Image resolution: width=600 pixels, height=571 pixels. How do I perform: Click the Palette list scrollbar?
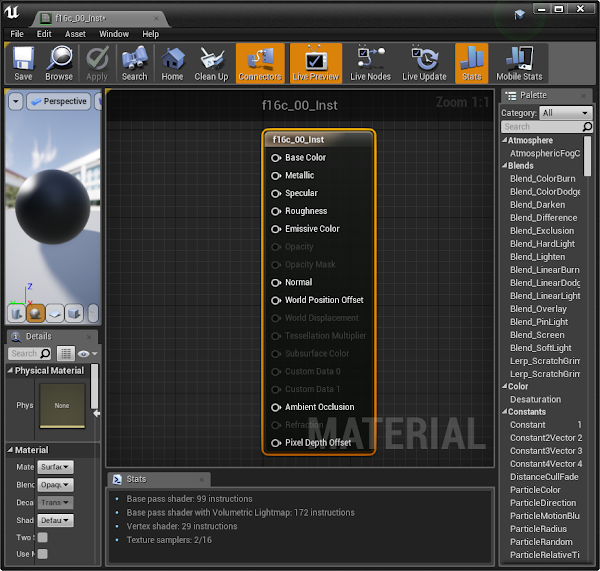pyautogui.click(x=587, y=156)
